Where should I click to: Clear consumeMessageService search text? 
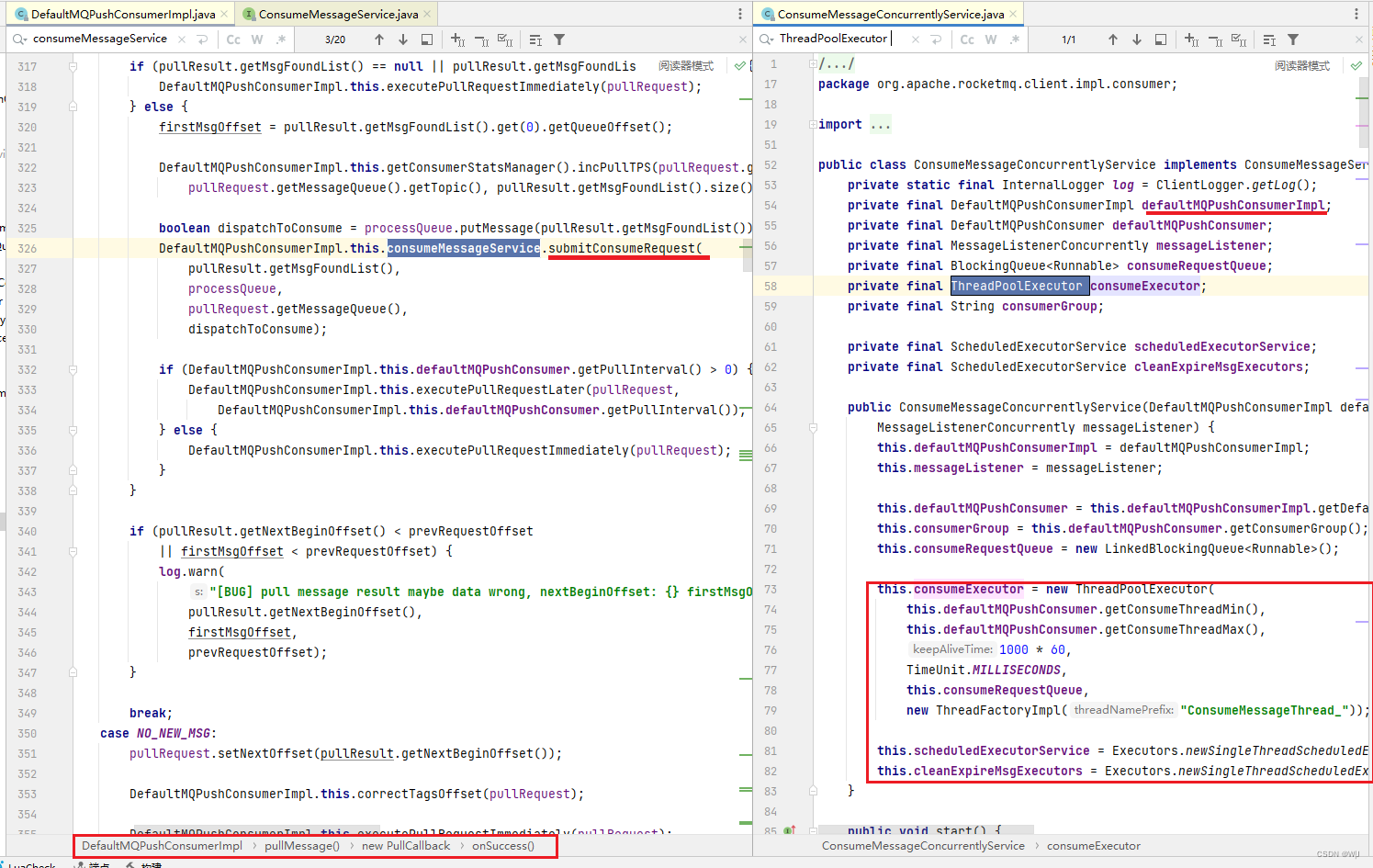tap(182, 39)
